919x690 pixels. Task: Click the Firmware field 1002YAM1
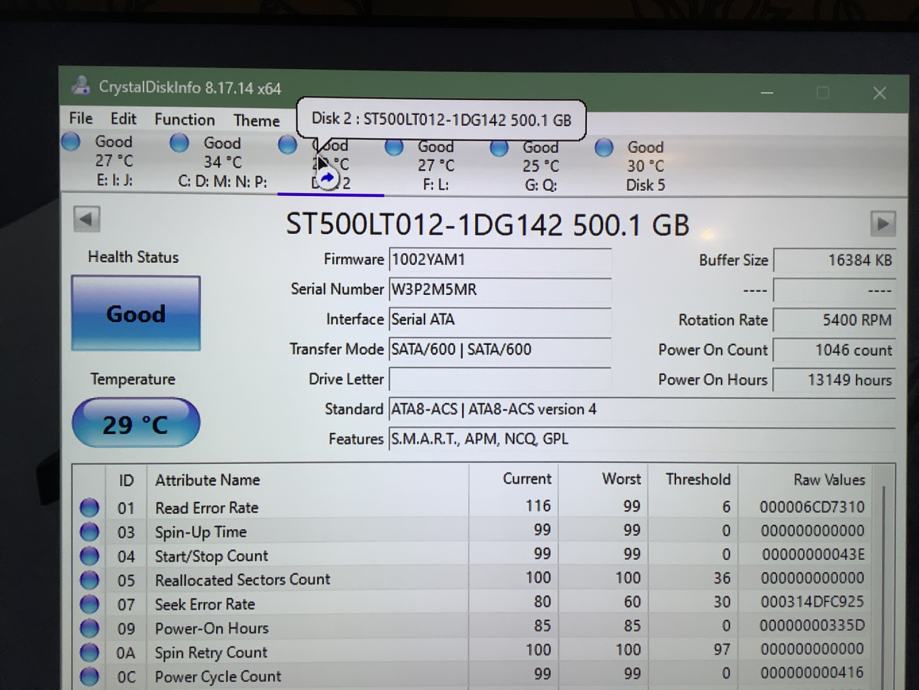coord(500,259)
